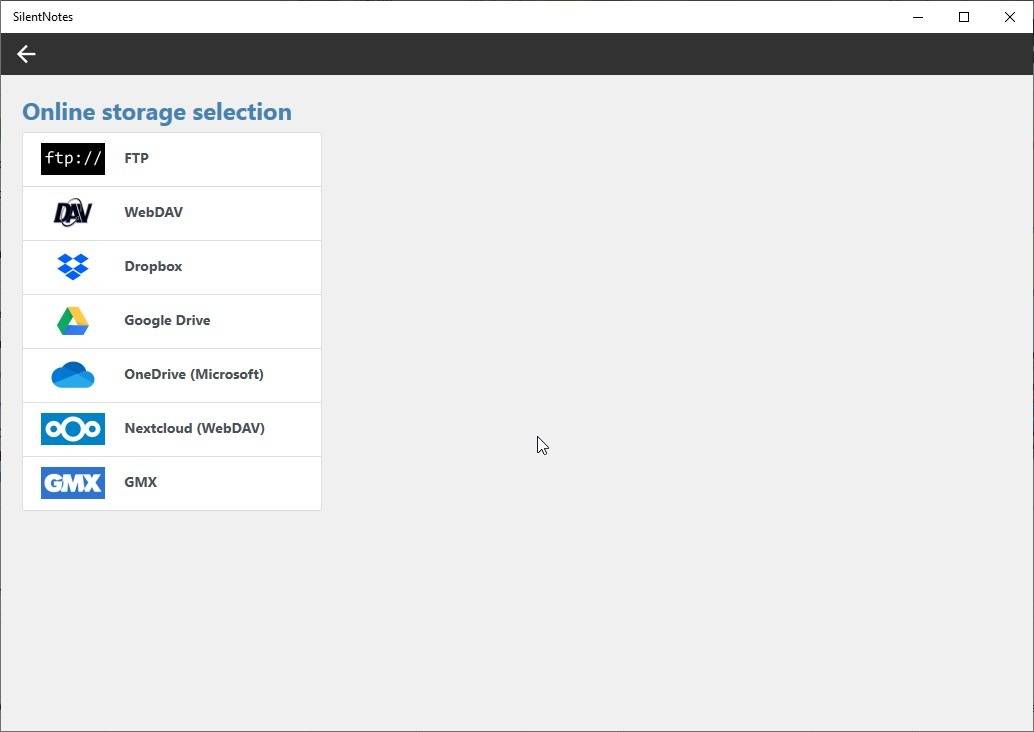Screen dimensions: 1034x732
Task: Select WebDAV as the online storage
Action: click(170, 212)
